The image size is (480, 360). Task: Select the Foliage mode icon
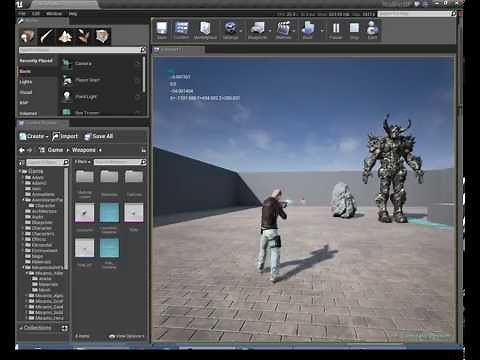[84, 37]
